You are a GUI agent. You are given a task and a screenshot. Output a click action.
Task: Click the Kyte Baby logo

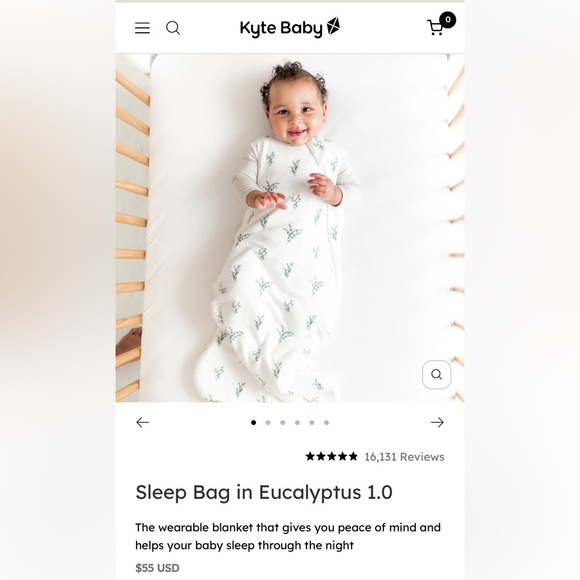coord(290,28)
